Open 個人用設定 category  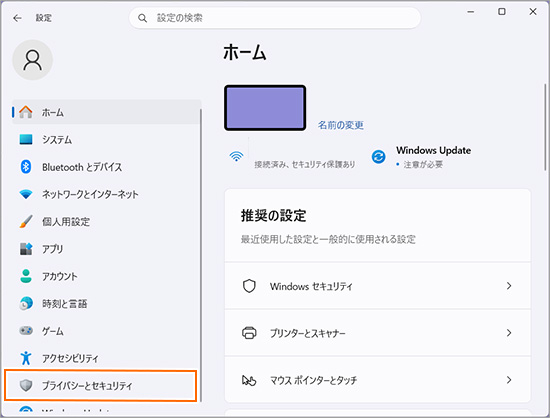pos(107,222)
